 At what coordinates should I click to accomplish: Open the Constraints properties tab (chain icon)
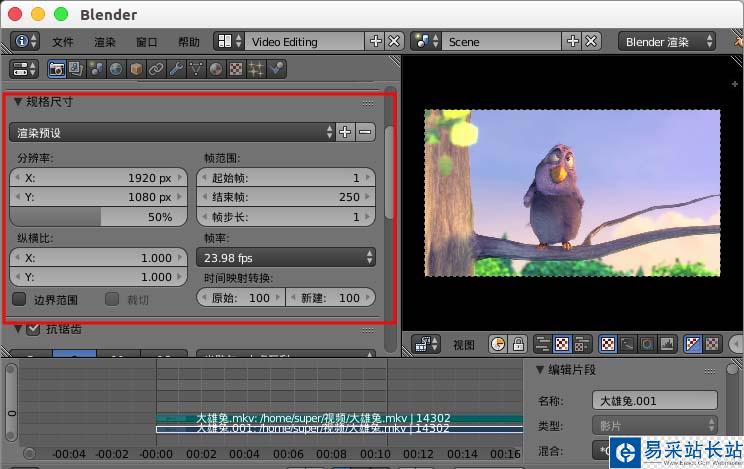(x=156, y=69)
